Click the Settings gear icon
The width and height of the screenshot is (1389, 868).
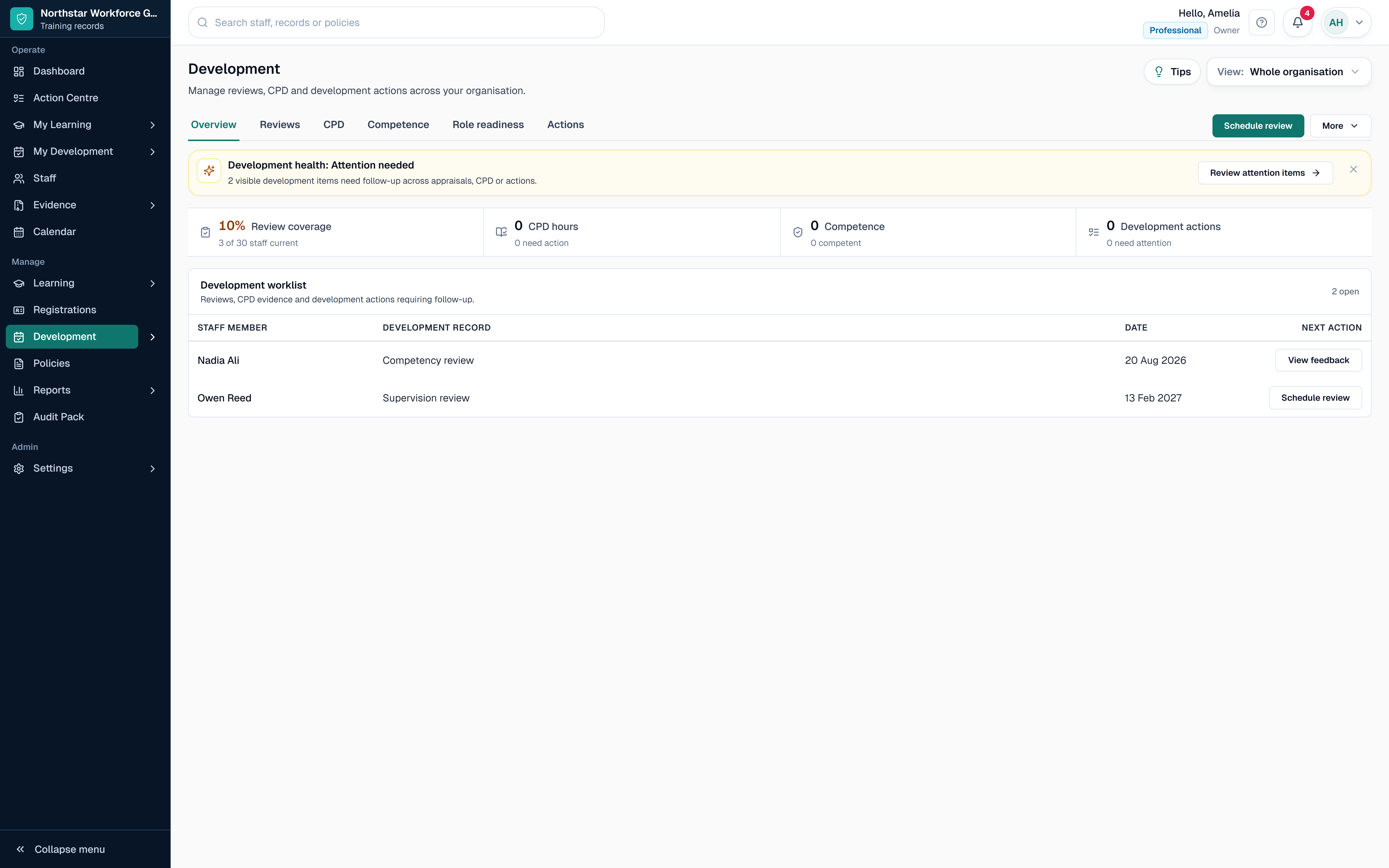[19, 468]
